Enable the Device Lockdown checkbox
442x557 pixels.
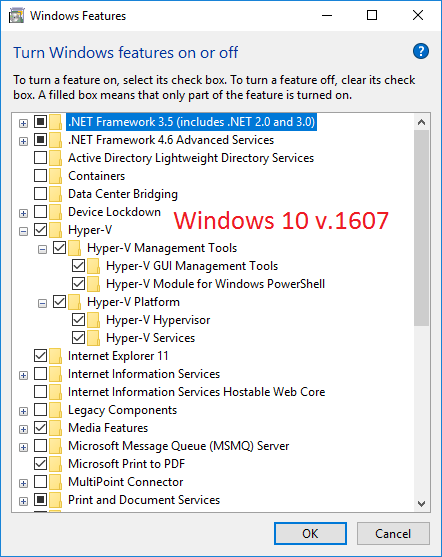(41, 212)
